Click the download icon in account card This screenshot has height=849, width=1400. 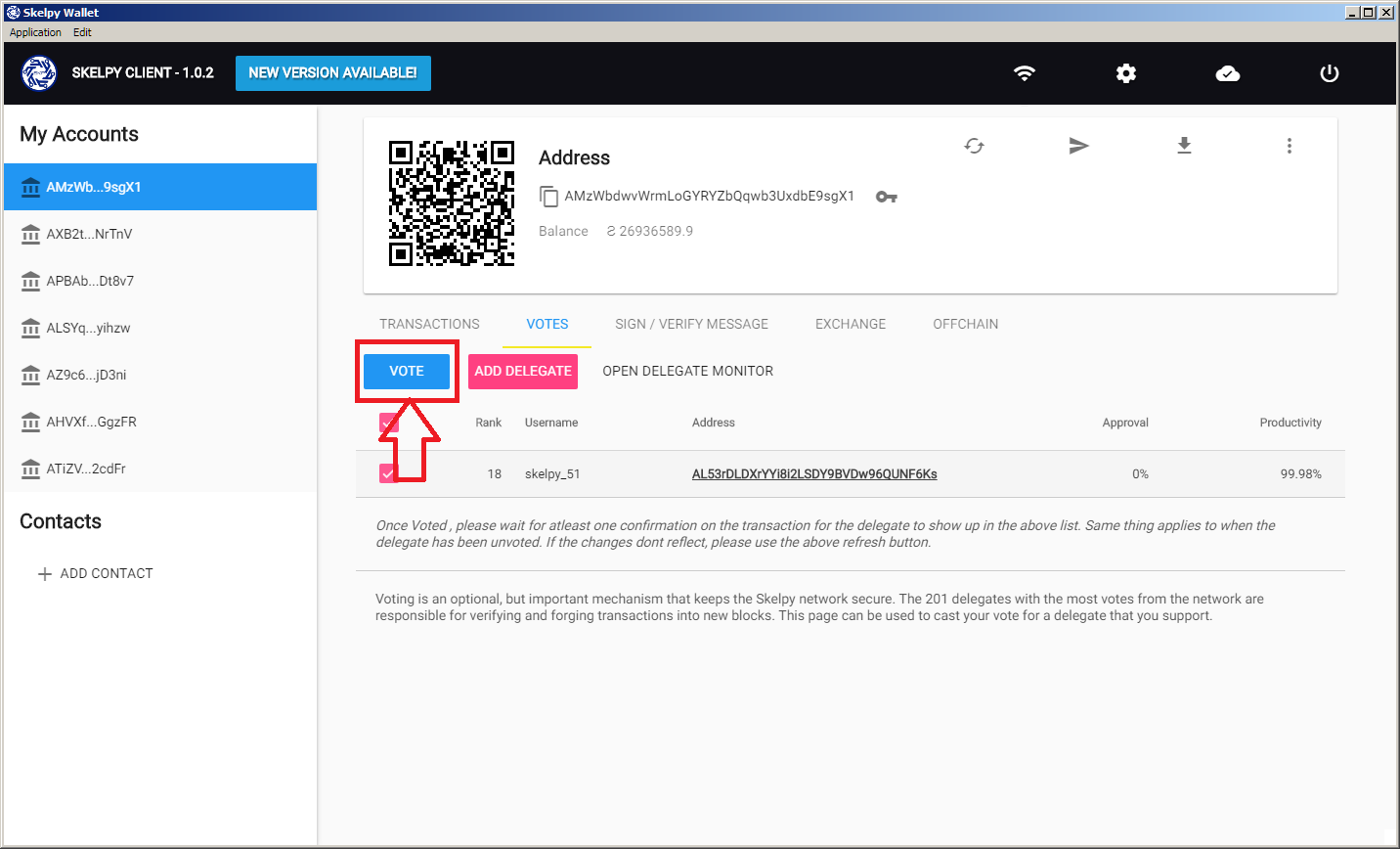click(1184, 146)
